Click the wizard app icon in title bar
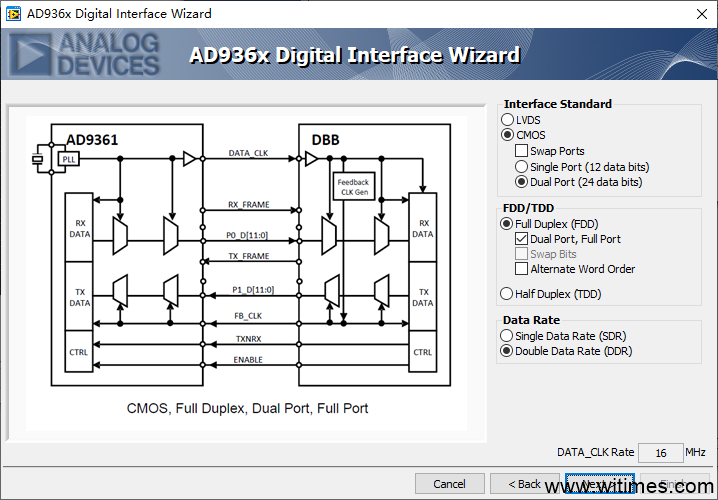Image resolution: width=718 pixels, height=500 pixels. (13, 14)
